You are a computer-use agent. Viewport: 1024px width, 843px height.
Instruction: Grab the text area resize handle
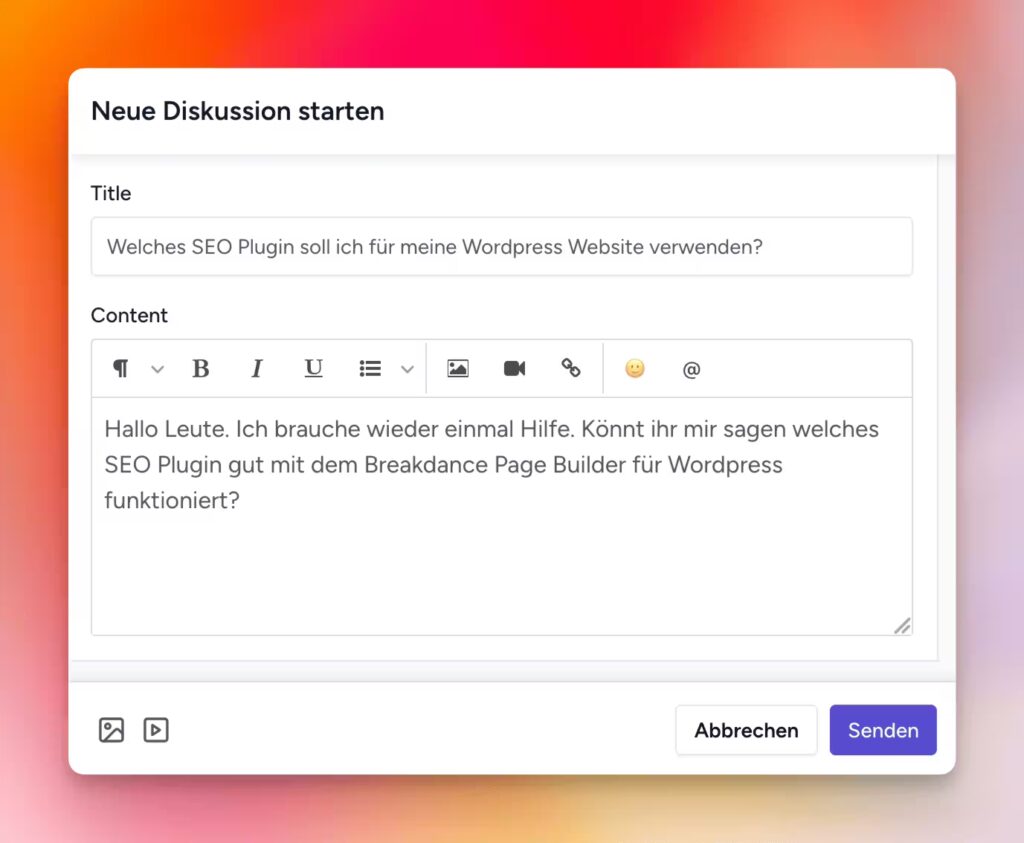(x=903, y=626)
